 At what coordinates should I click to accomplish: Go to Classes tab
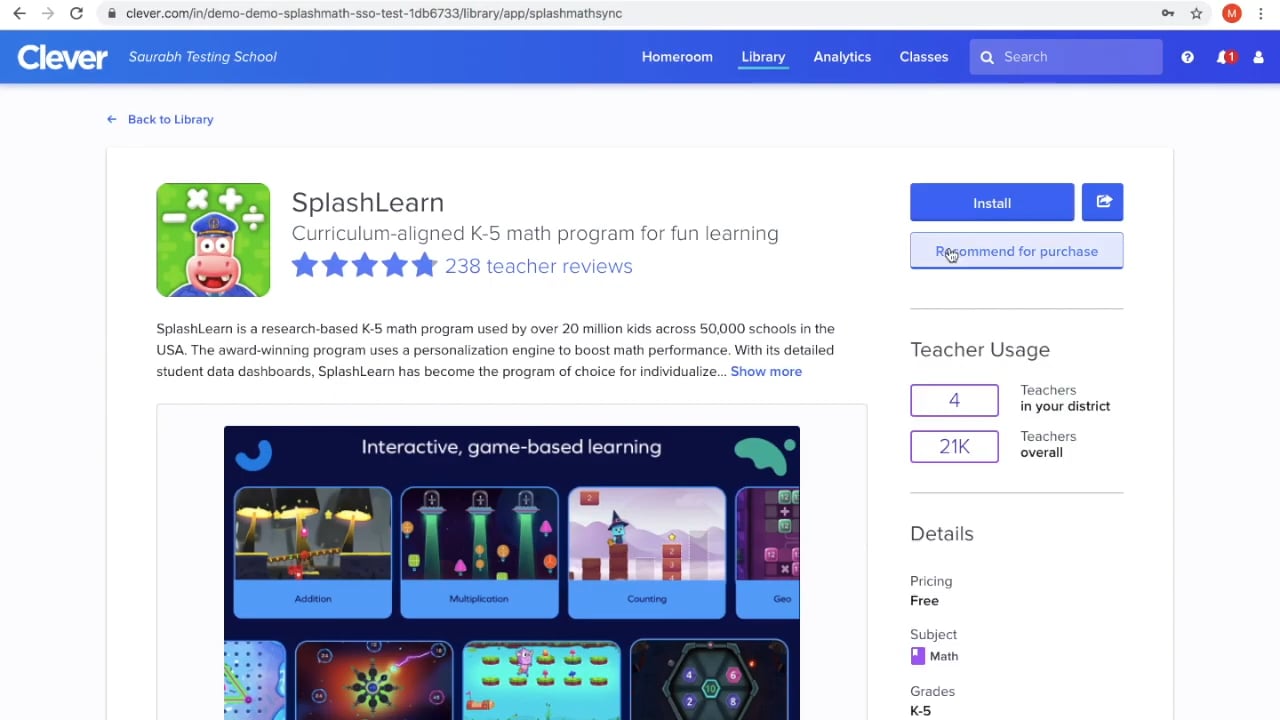click(924, 57)
